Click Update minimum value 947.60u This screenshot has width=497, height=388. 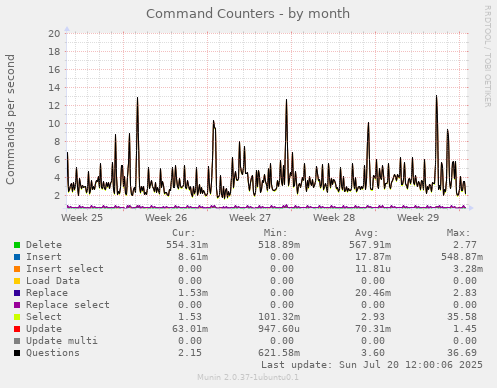click(279, 329)
